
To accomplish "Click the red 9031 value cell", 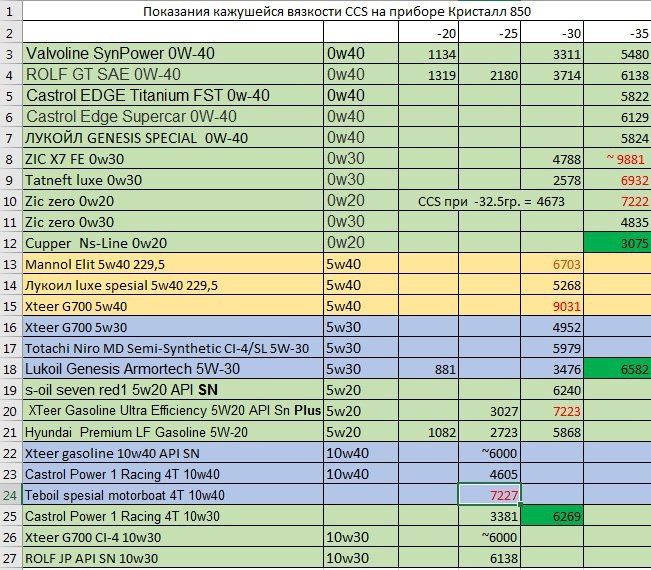I will point(552,306).
